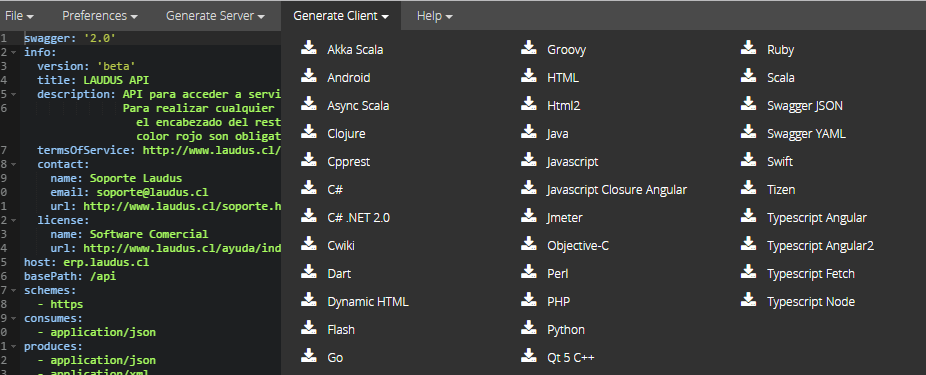
Task: Click the download icon next to Objective-C
Action: coord(529,244)
